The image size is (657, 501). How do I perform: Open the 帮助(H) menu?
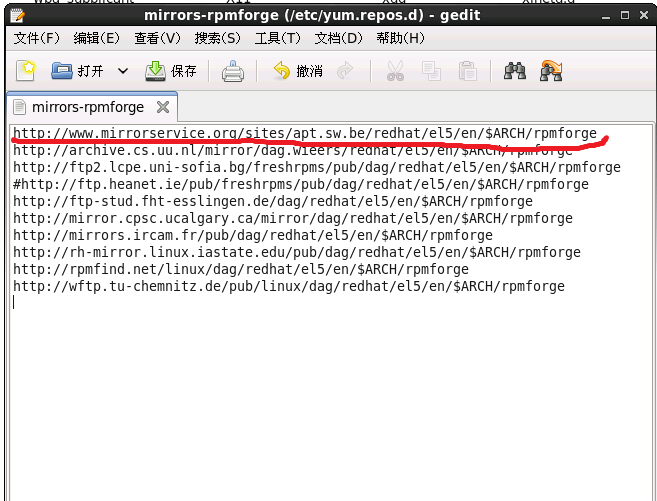click(401, 38)
